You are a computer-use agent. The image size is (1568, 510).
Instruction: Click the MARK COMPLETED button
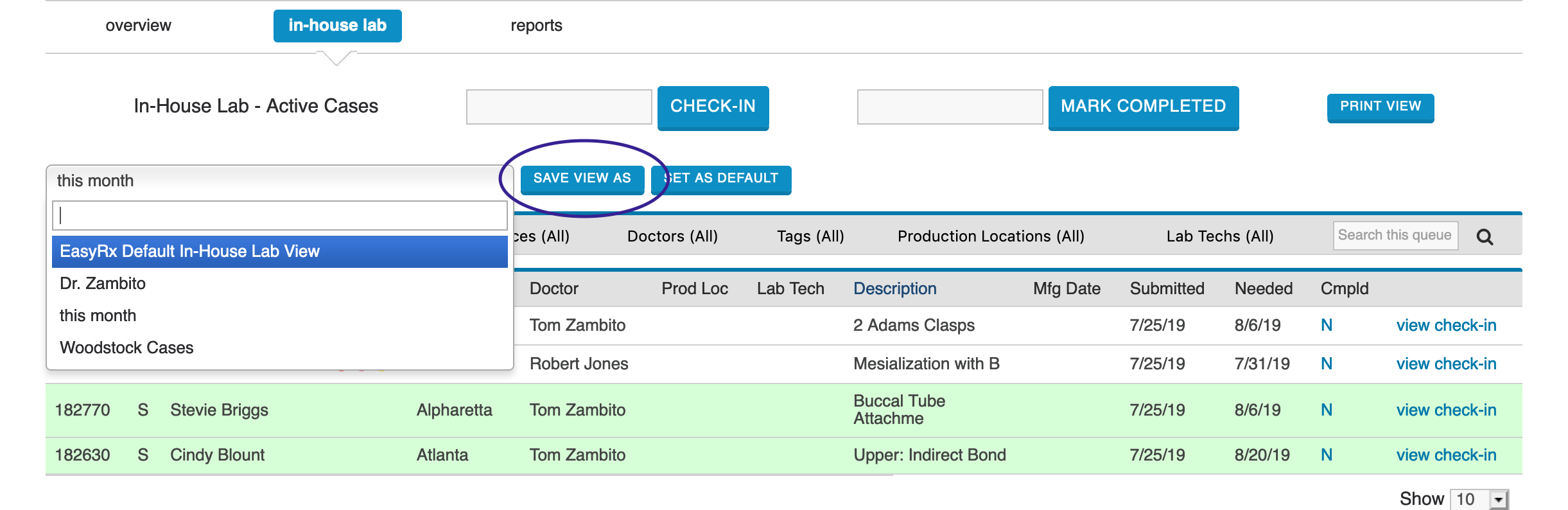[x=1143, y=107]
